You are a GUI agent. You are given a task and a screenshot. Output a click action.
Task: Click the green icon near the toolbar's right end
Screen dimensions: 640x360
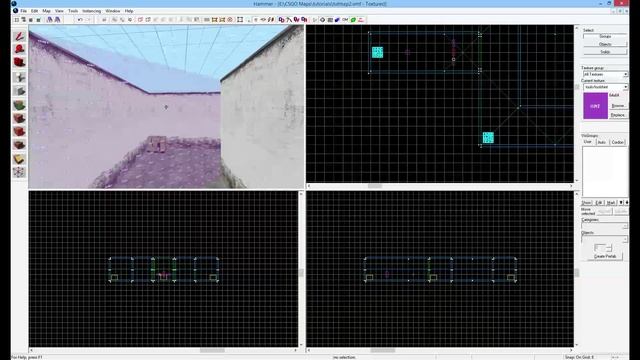(353, 20)
